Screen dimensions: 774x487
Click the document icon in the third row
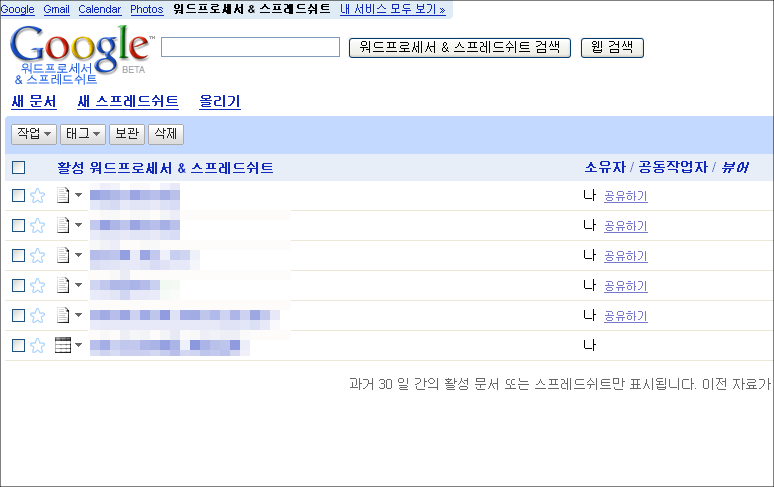click(63, 255)
